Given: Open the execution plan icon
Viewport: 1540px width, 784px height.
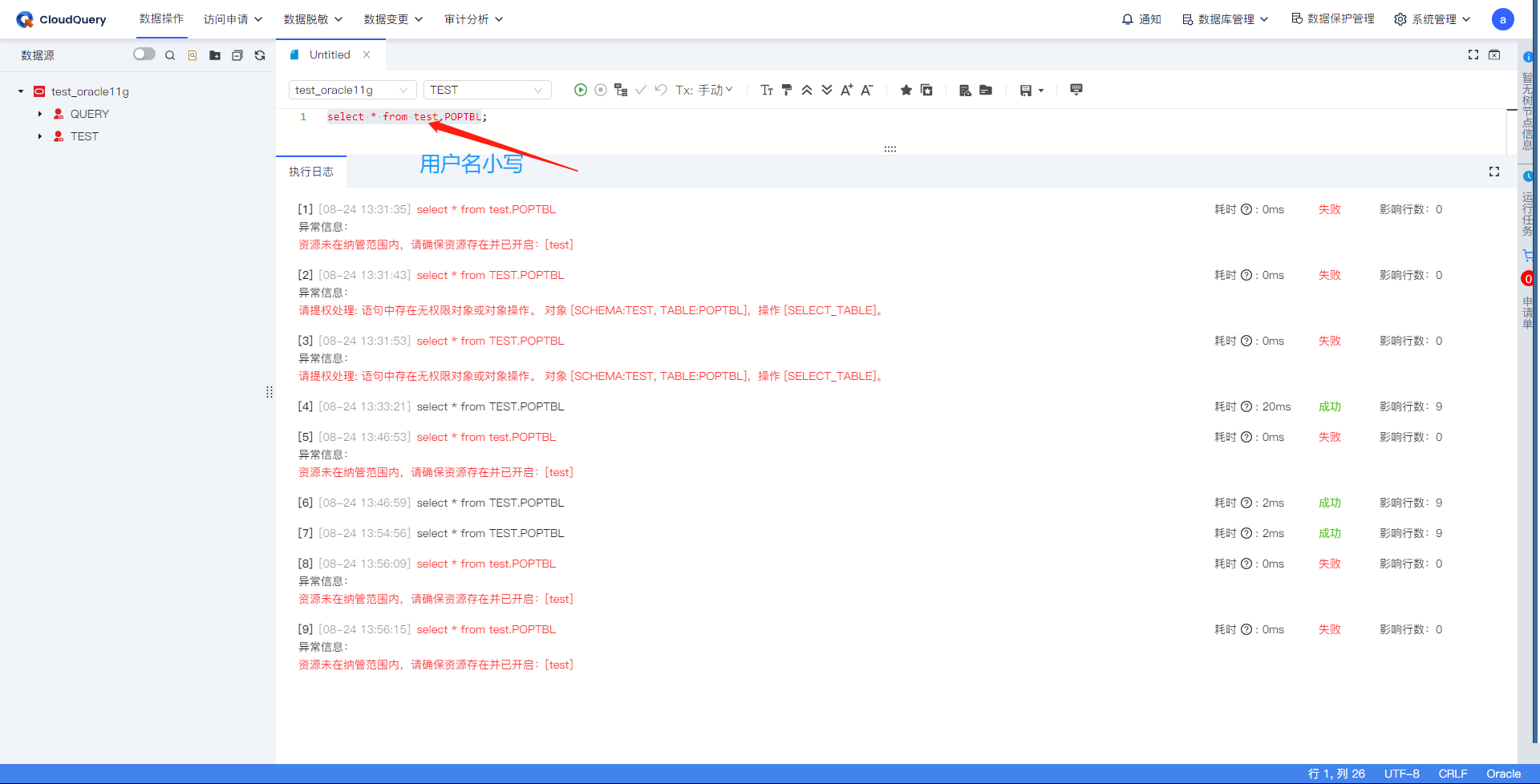Looking at the screenshot, I should pyautogui.click(x=621, y=90).
